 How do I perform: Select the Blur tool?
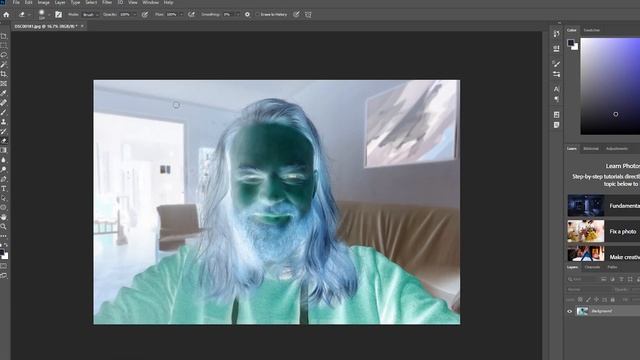[x=4, y=160]
